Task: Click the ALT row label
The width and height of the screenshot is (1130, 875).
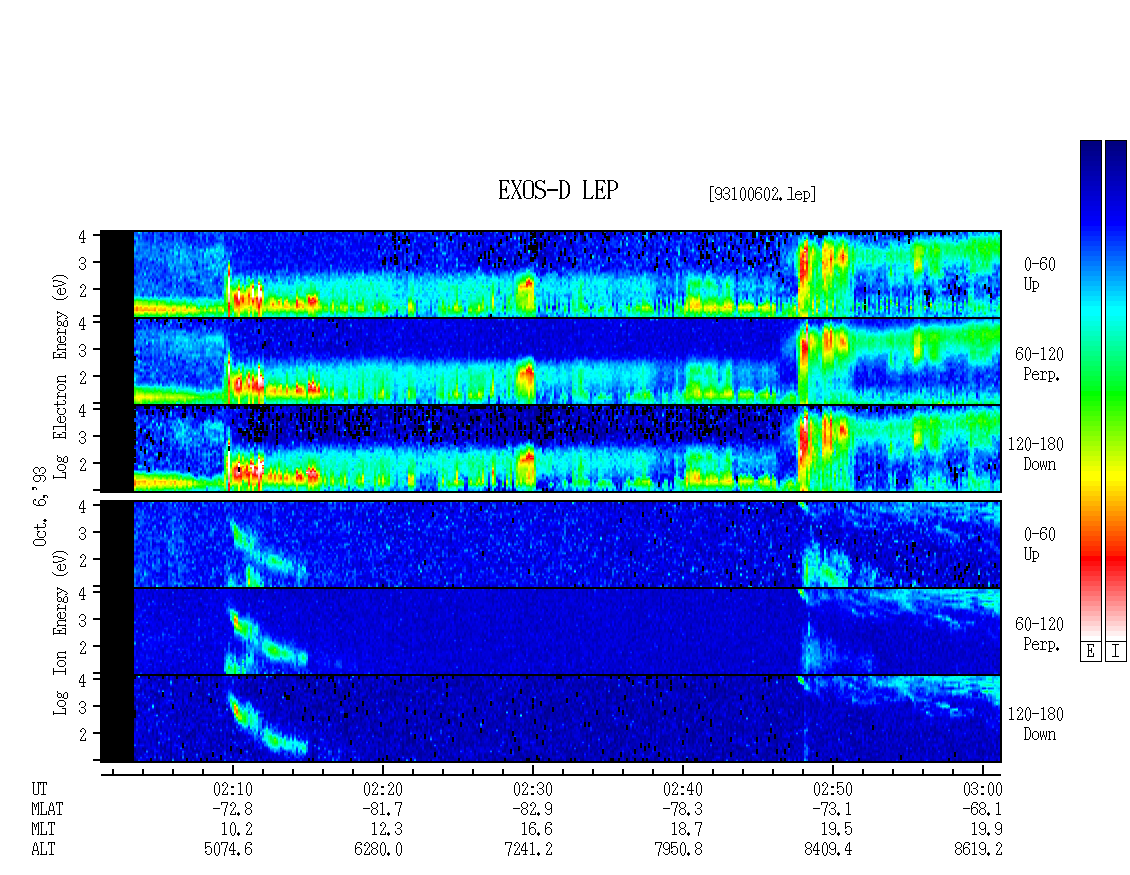Action: pos(43,849)
